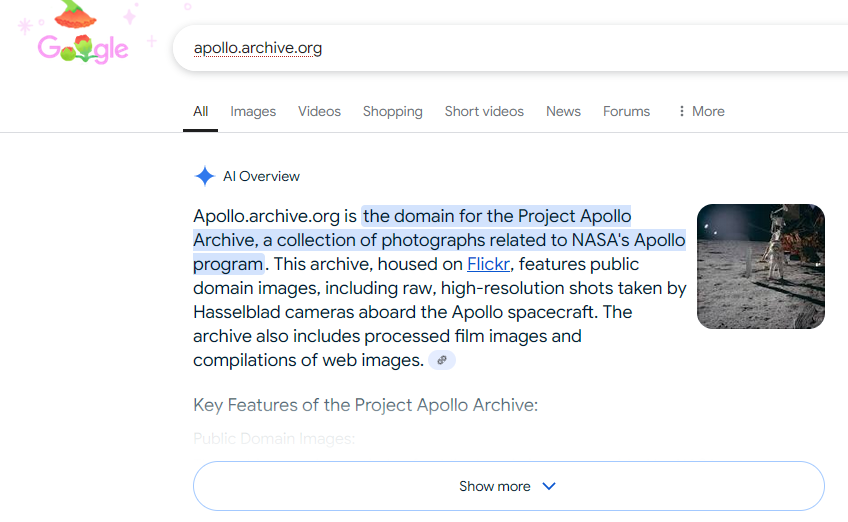The image size is (848, 522).
Task: Go to the Forums tab
Action: point(626,111)
